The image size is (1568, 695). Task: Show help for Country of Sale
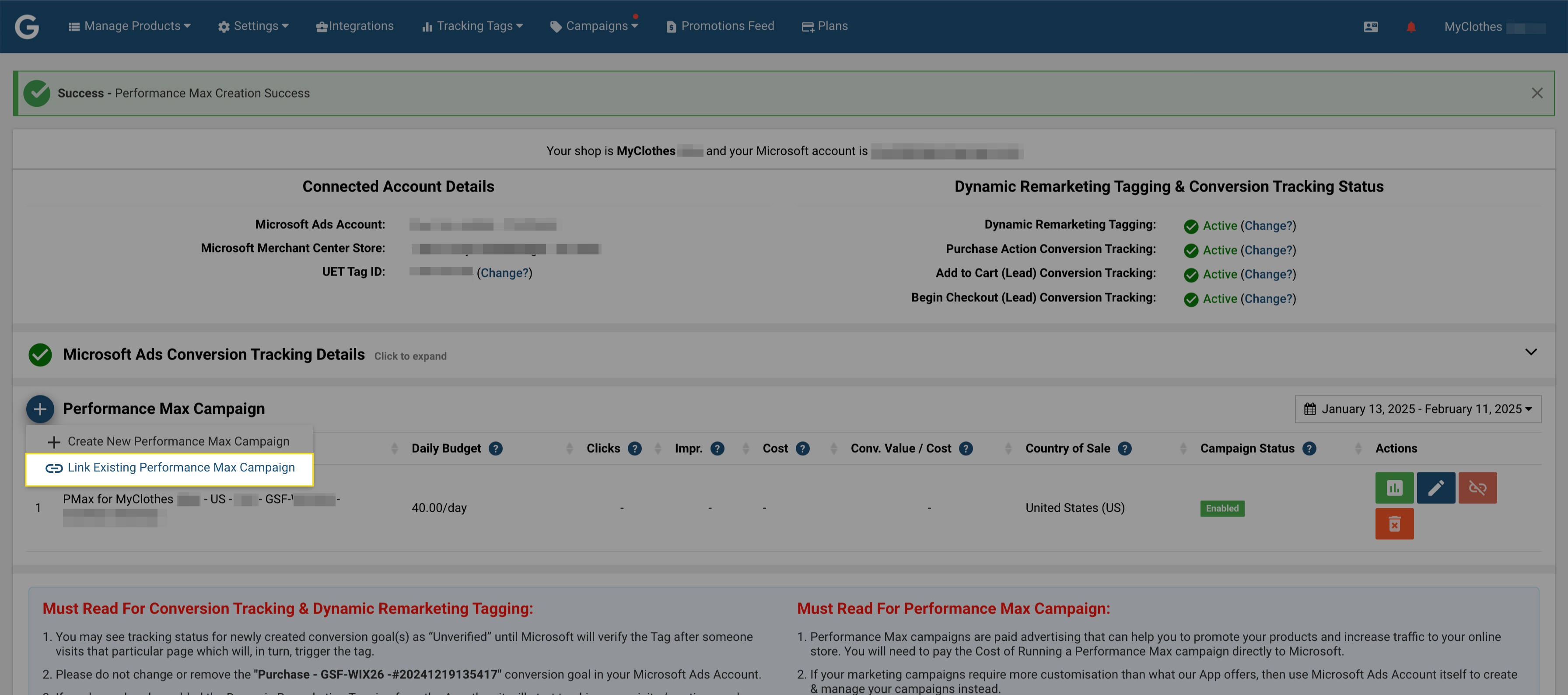point(1125,448)
